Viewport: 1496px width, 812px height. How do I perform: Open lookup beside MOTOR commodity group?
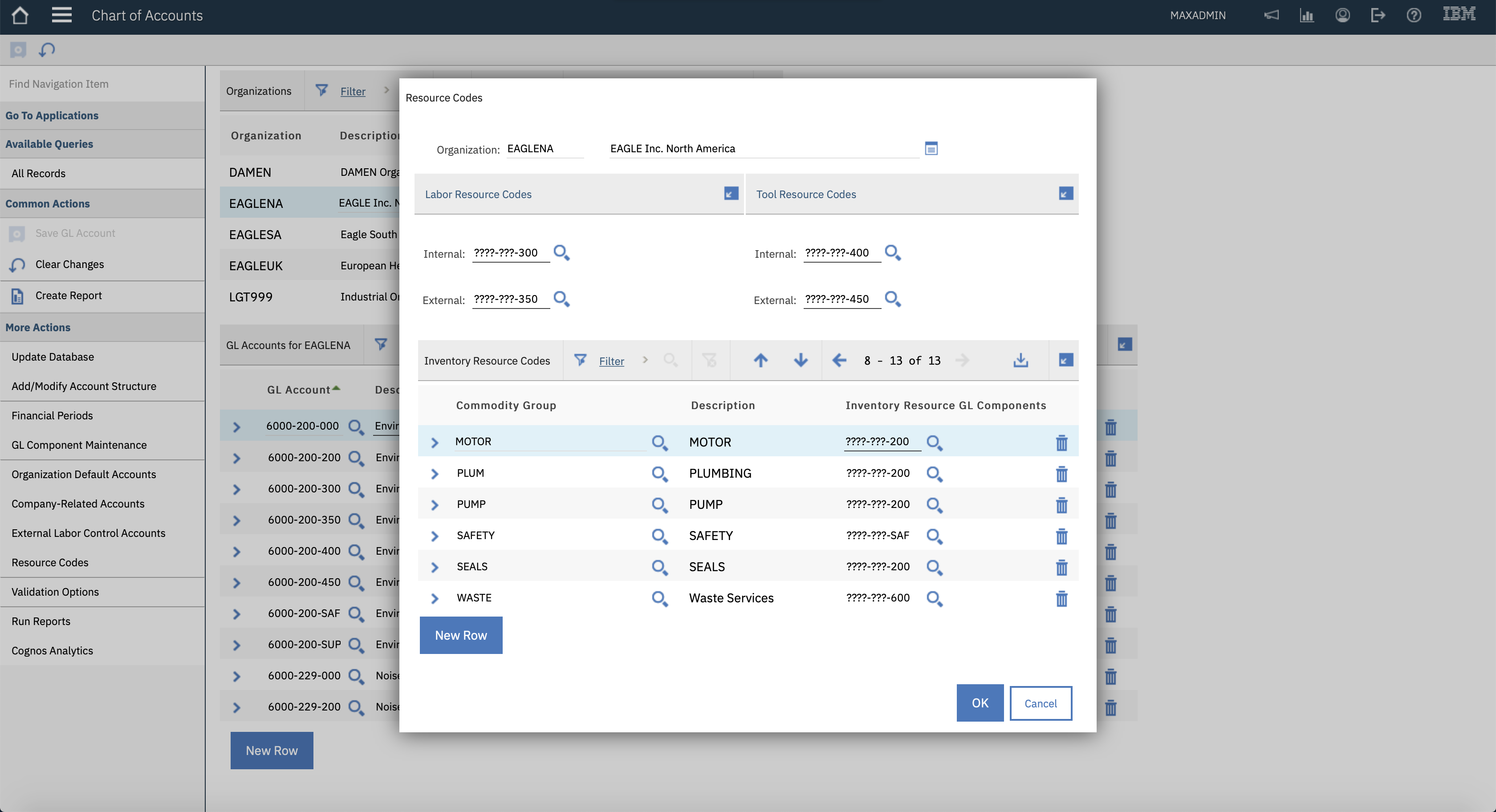coord(659,443)
